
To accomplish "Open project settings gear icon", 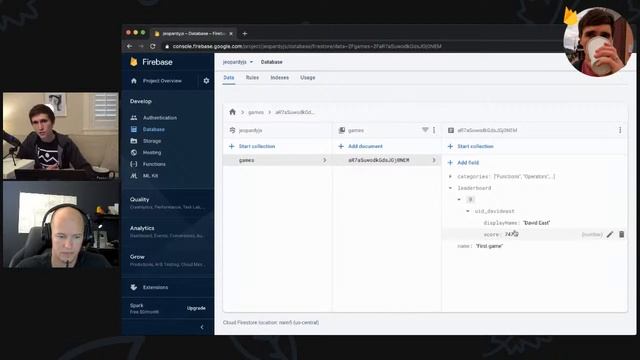I will (x=206, y=81).
